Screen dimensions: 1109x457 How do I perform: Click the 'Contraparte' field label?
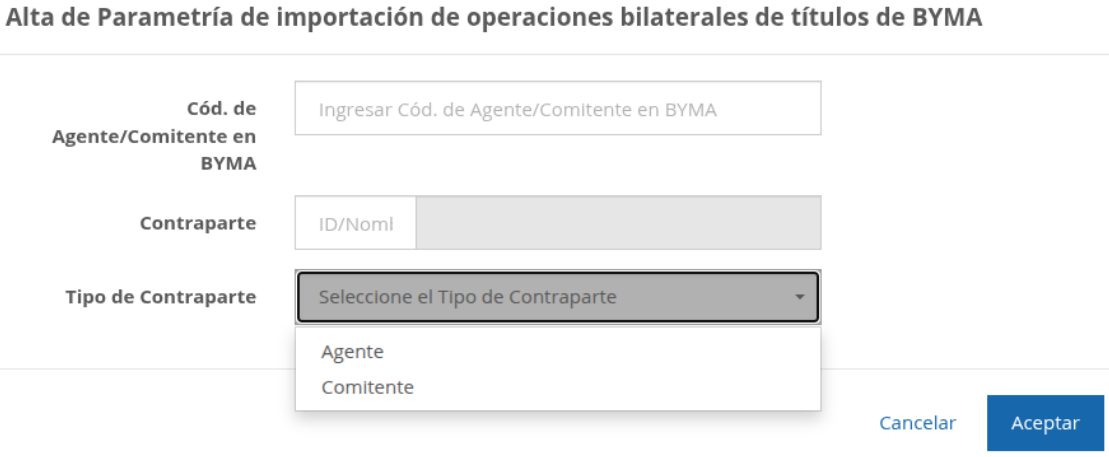pos(198,223)
